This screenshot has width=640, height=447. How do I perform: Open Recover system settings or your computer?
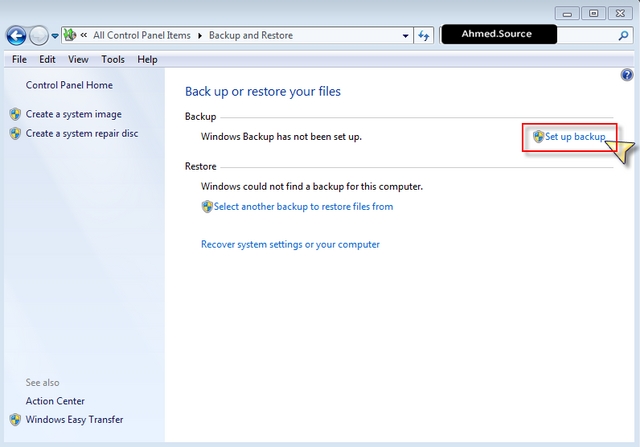pos(290,245)
